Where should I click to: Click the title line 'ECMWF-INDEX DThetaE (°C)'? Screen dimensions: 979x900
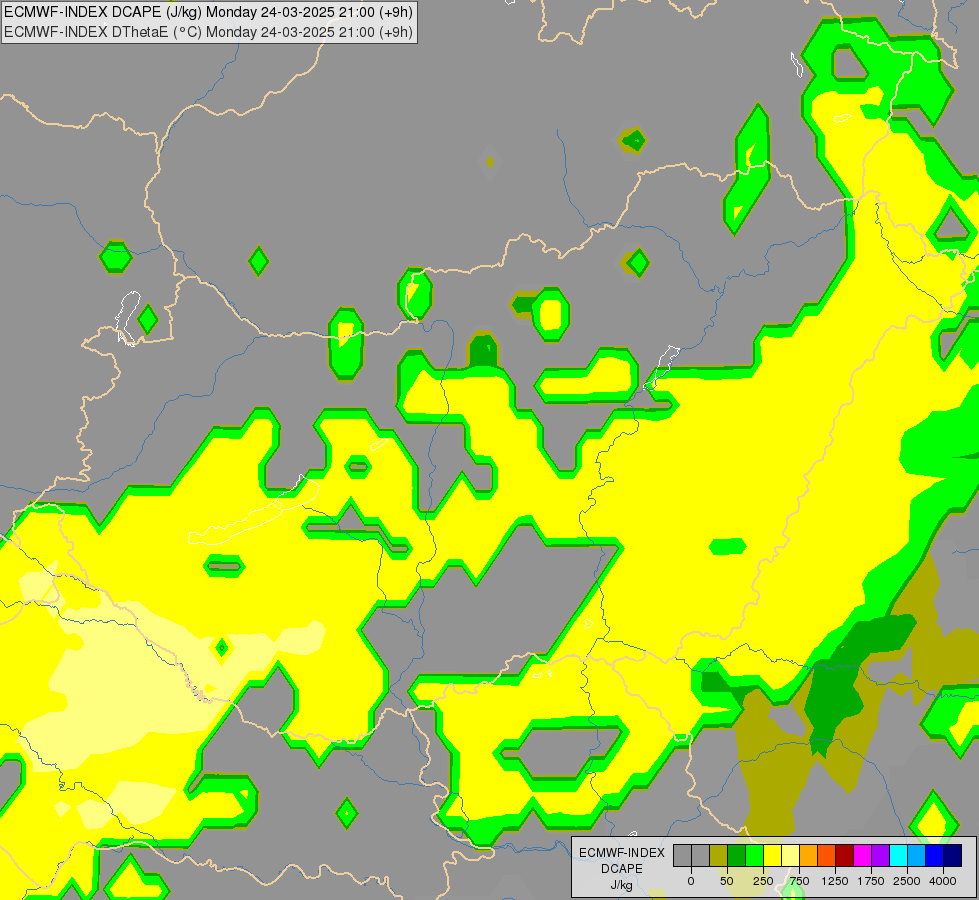click(103, 32)
